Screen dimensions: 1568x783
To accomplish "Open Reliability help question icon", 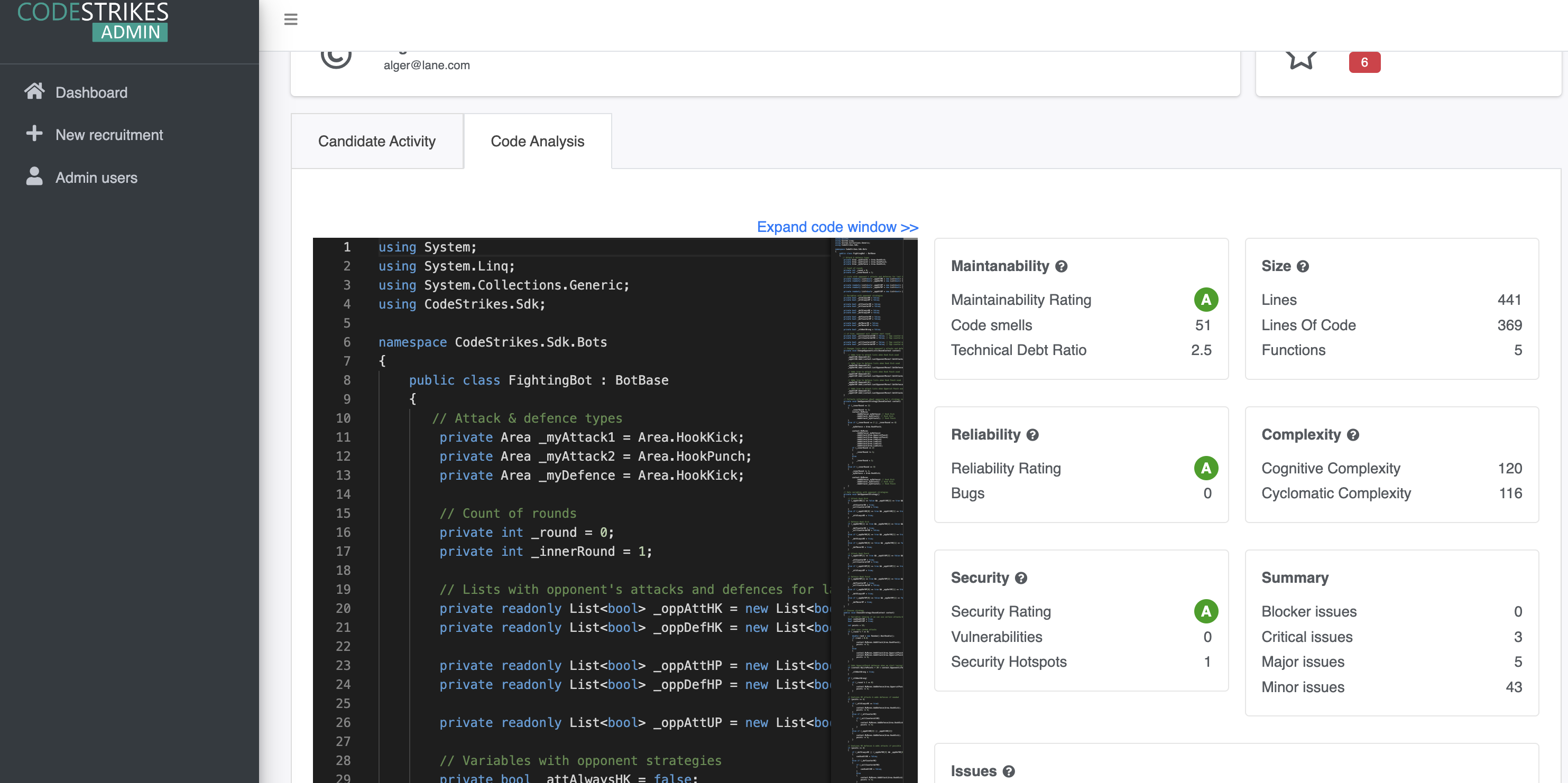I will click(1032, 435).
